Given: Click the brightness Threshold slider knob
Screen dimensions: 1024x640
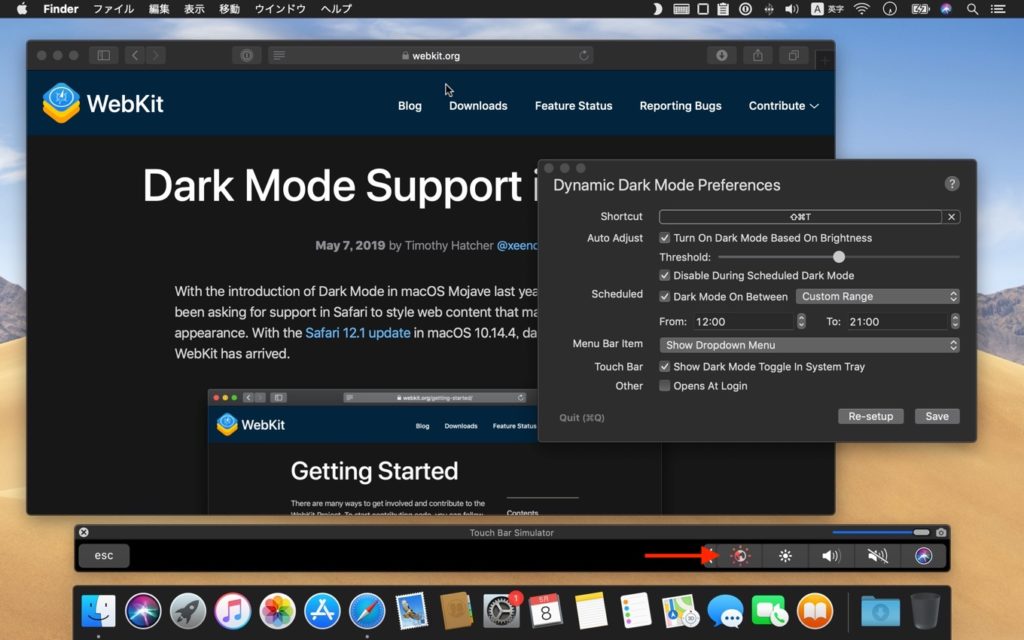Looking at the screenshot, I should coord(839,257).
